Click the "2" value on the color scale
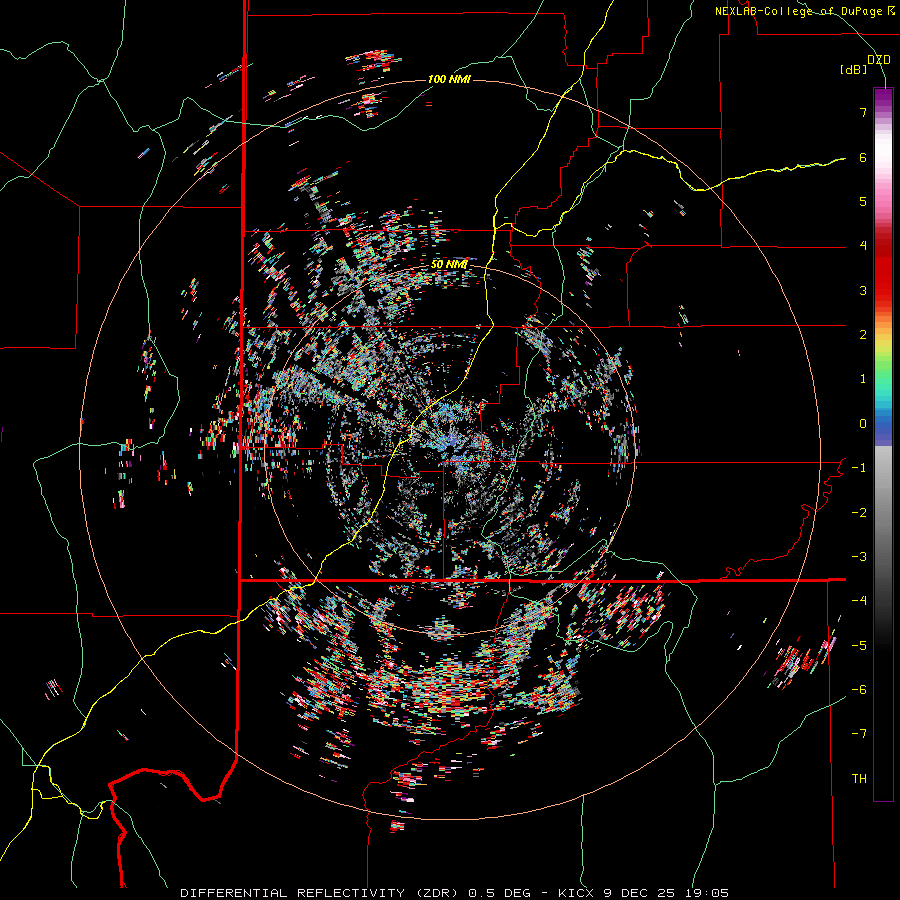 (x=863, y=335)
